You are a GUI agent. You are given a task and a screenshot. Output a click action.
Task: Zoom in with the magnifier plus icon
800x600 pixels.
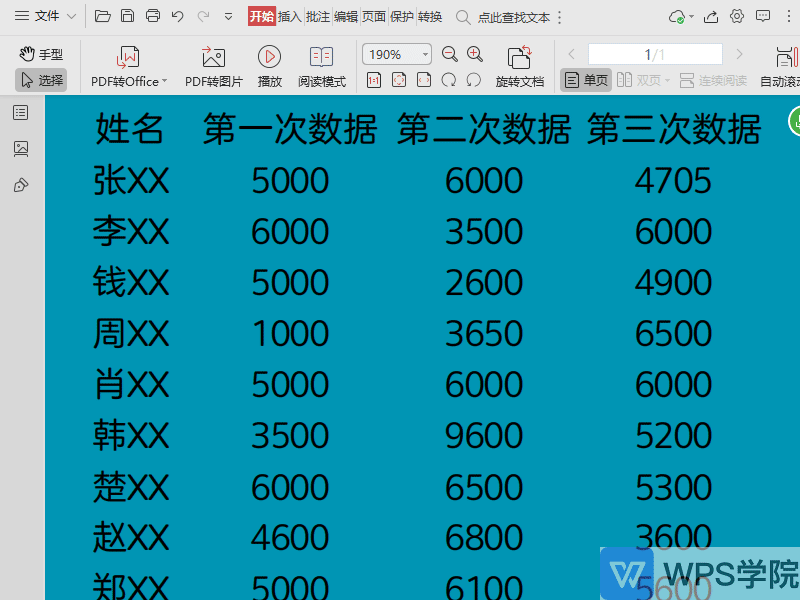(x=473, y=55)
